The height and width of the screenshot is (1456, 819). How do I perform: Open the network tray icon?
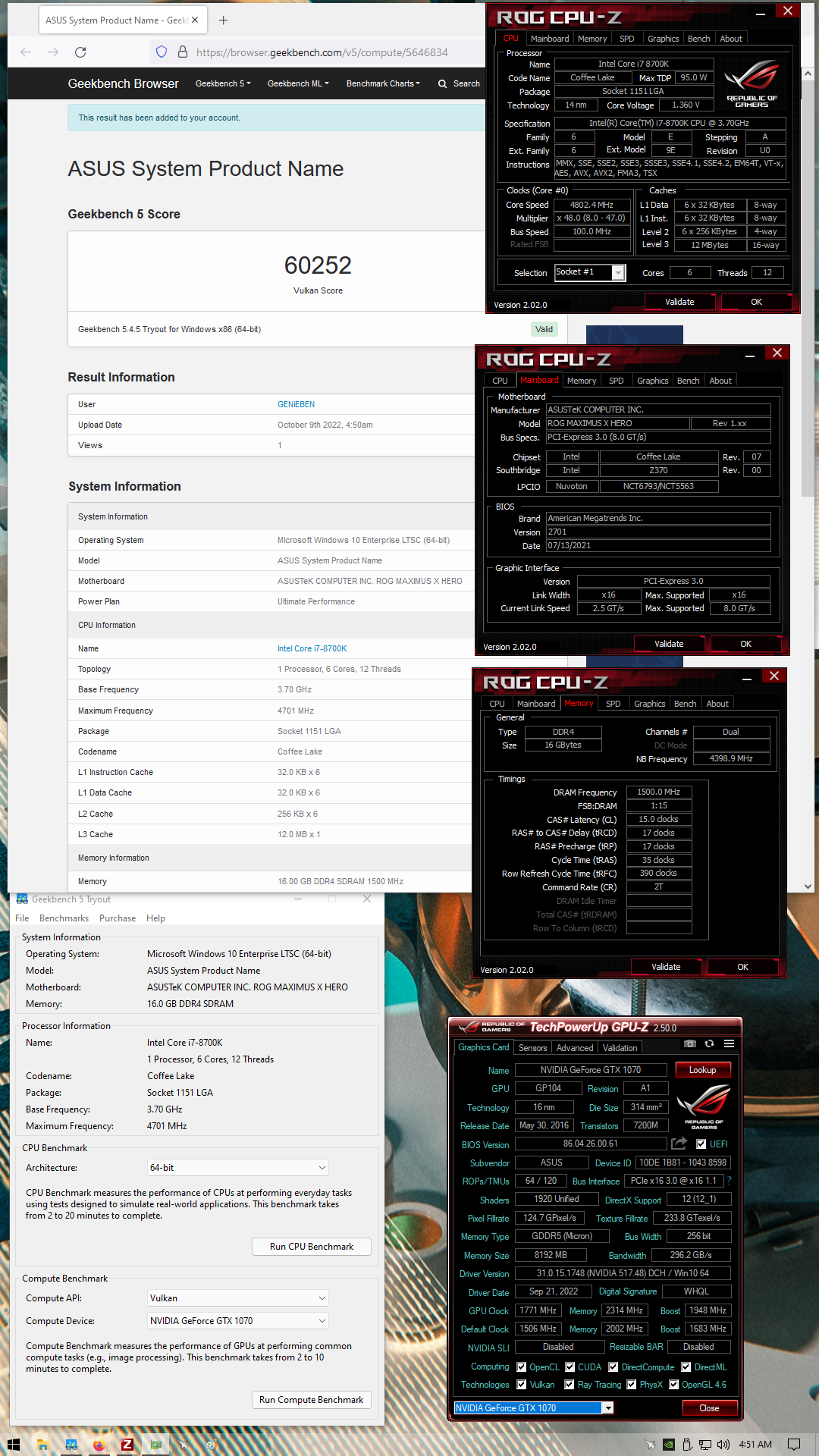pos(705,1445)
